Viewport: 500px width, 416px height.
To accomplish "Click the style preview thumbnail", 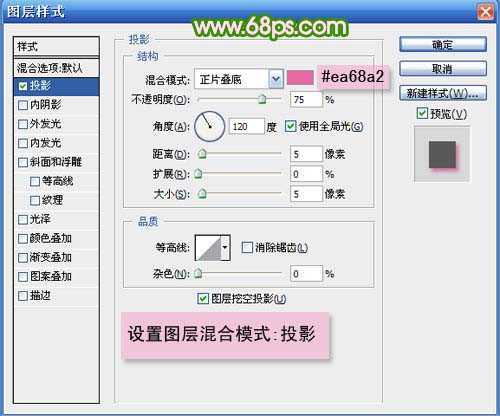I will (442, 154).
